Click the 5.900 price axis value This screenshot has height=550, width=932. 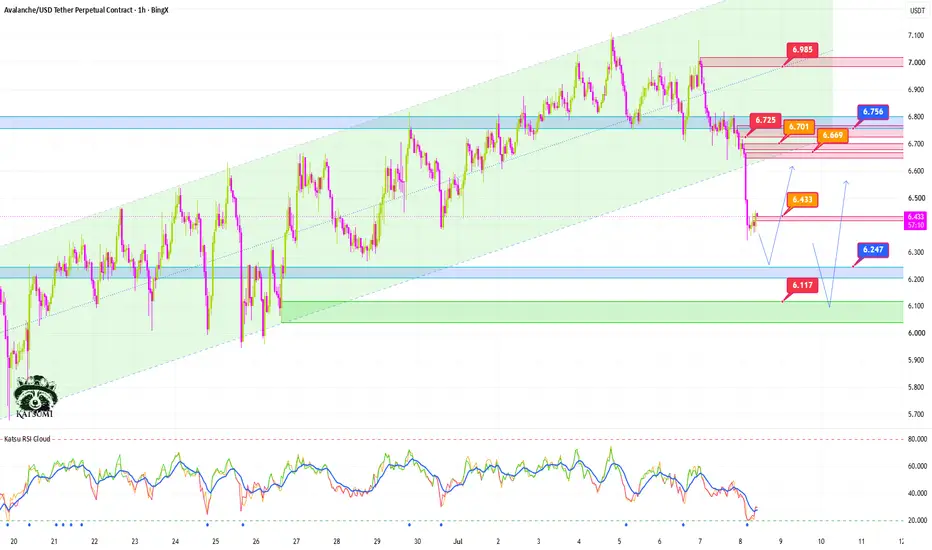tap(916, 360)
